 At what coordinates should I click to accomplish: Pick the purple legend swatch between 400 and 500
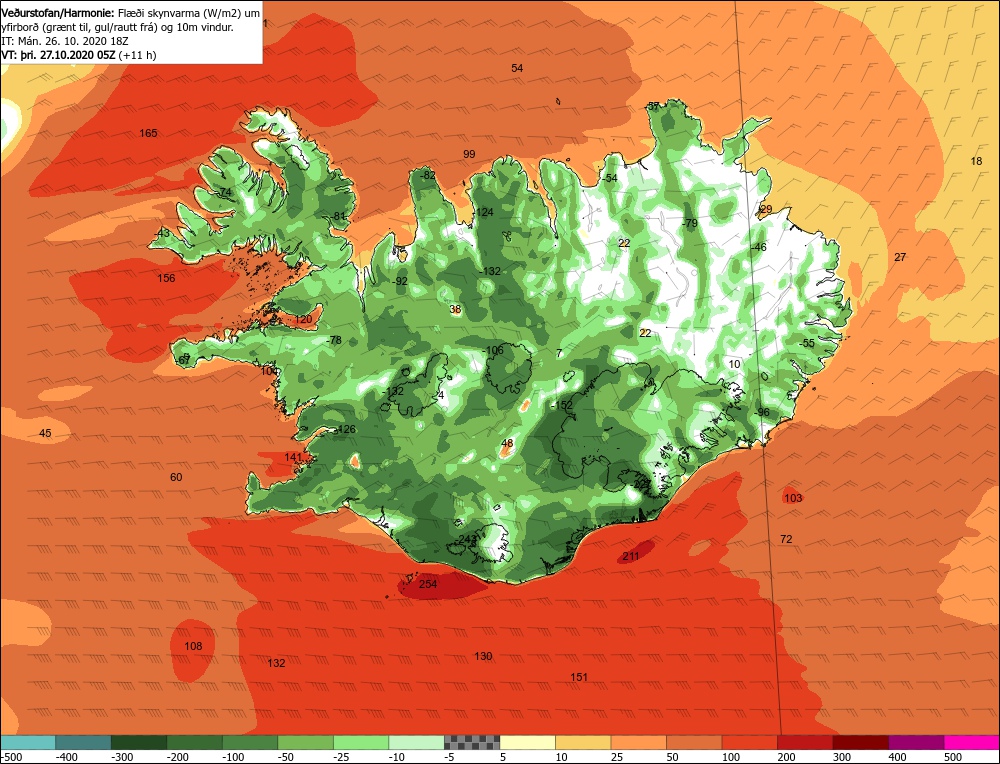click(x=916, y=742)
